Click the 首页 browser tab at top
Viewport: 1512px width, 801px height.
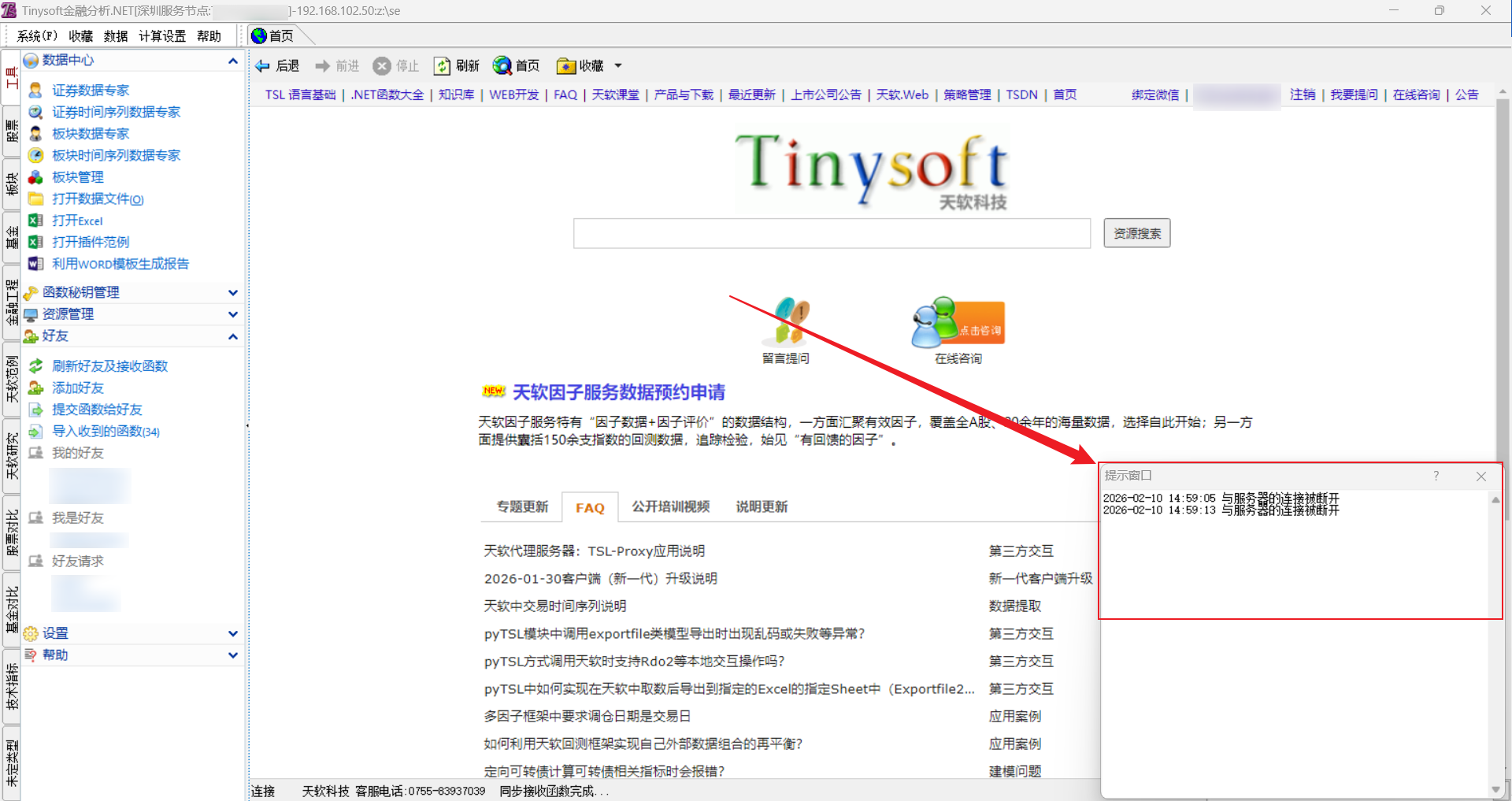(273, 36)
